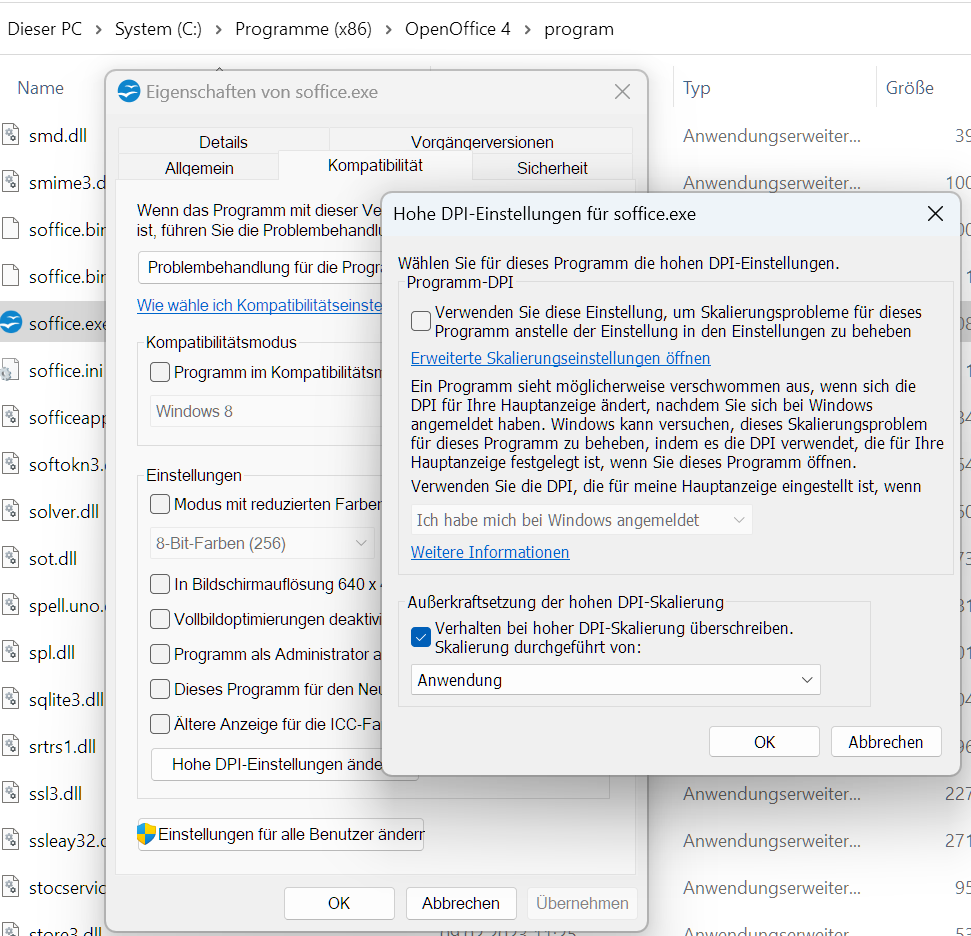Click Programme (x86) in the breadcrumb path
Viewport: 971px width, 936px height.
click(303, 29)
